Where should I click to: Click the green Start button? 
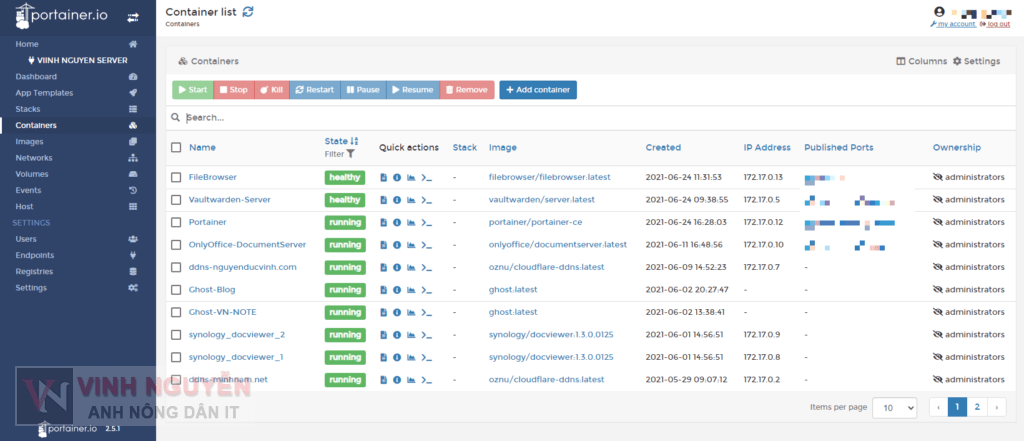193,90
